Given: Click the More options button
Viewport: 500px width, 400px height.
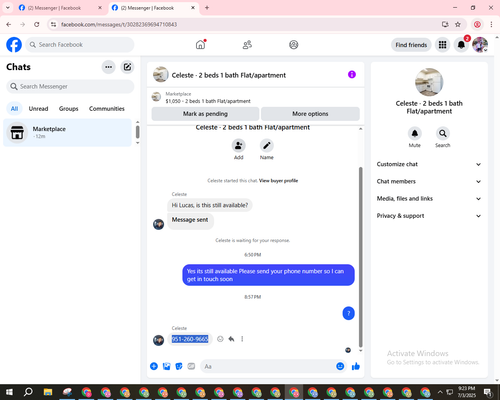Looking at the screenshot, I should click(310, 114).
